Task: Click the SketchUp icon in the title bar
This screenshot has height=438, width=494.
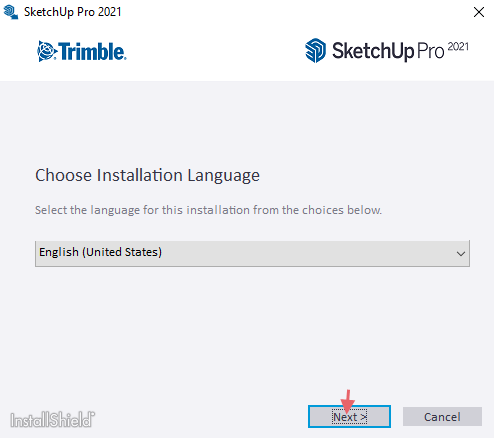Action: click(11, 12)
